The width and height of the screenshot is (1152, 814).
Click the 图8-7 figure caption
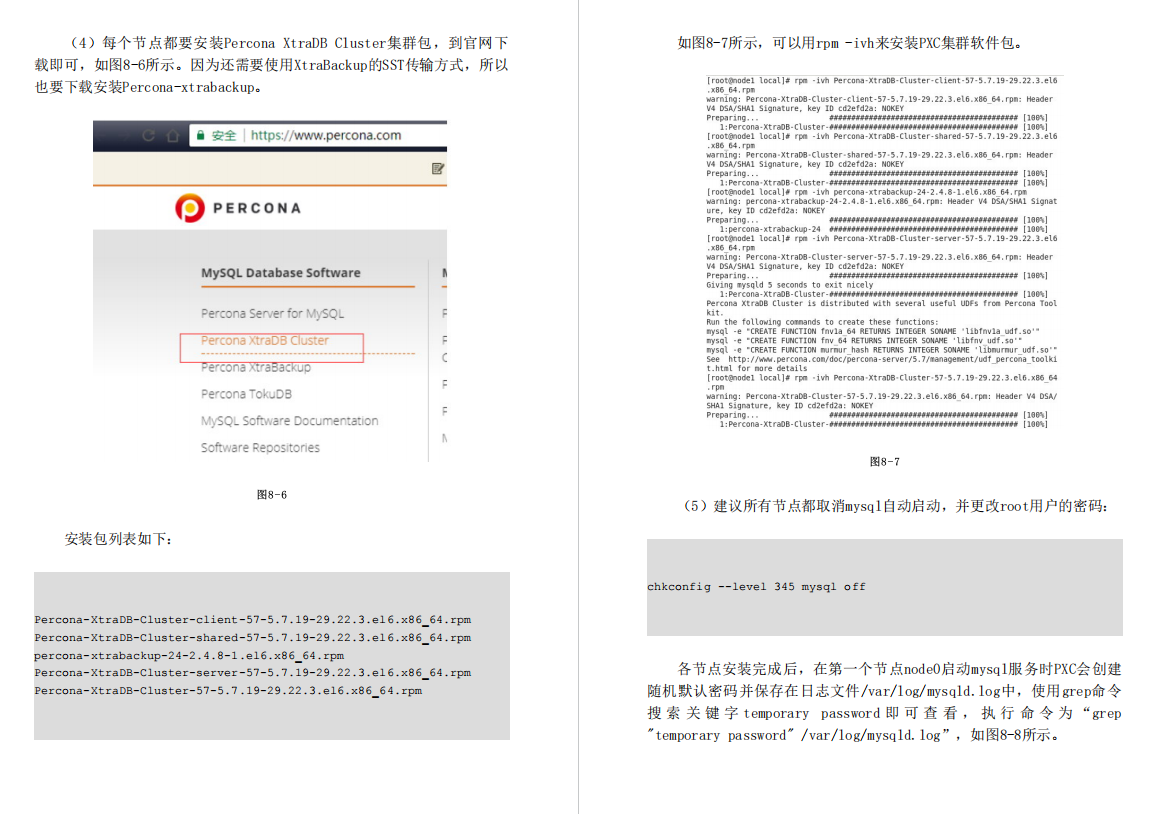tap(885, 462)
